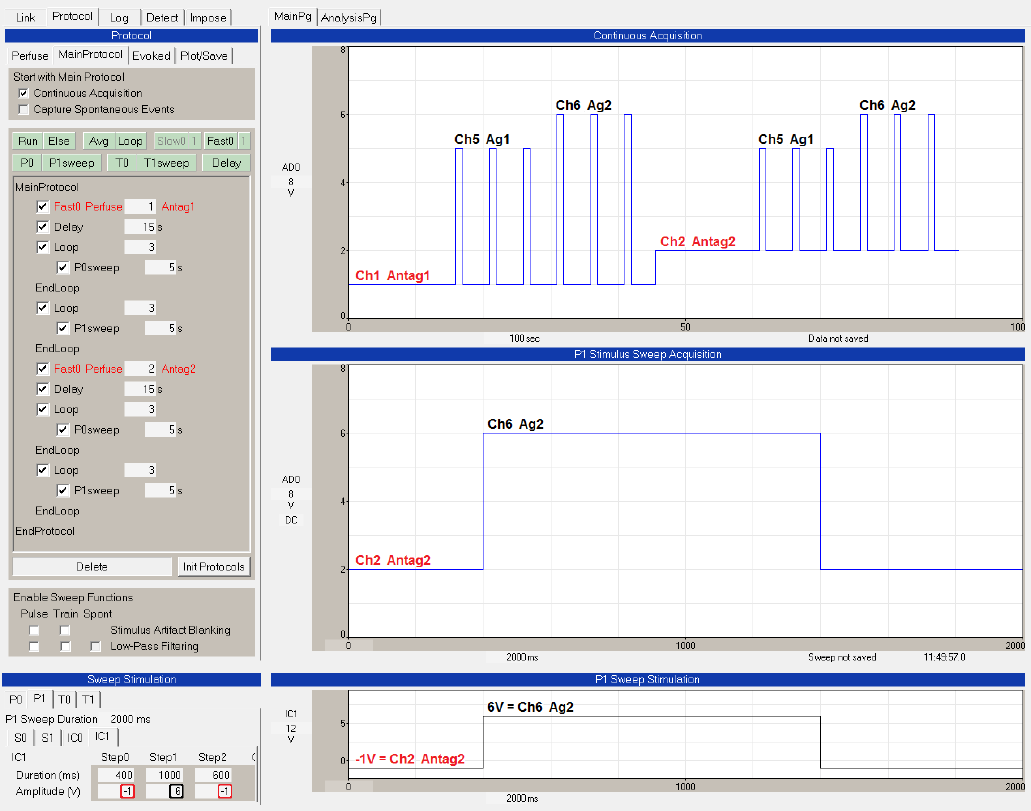Click the Step1 duration field showing 1000

point(164,775)
